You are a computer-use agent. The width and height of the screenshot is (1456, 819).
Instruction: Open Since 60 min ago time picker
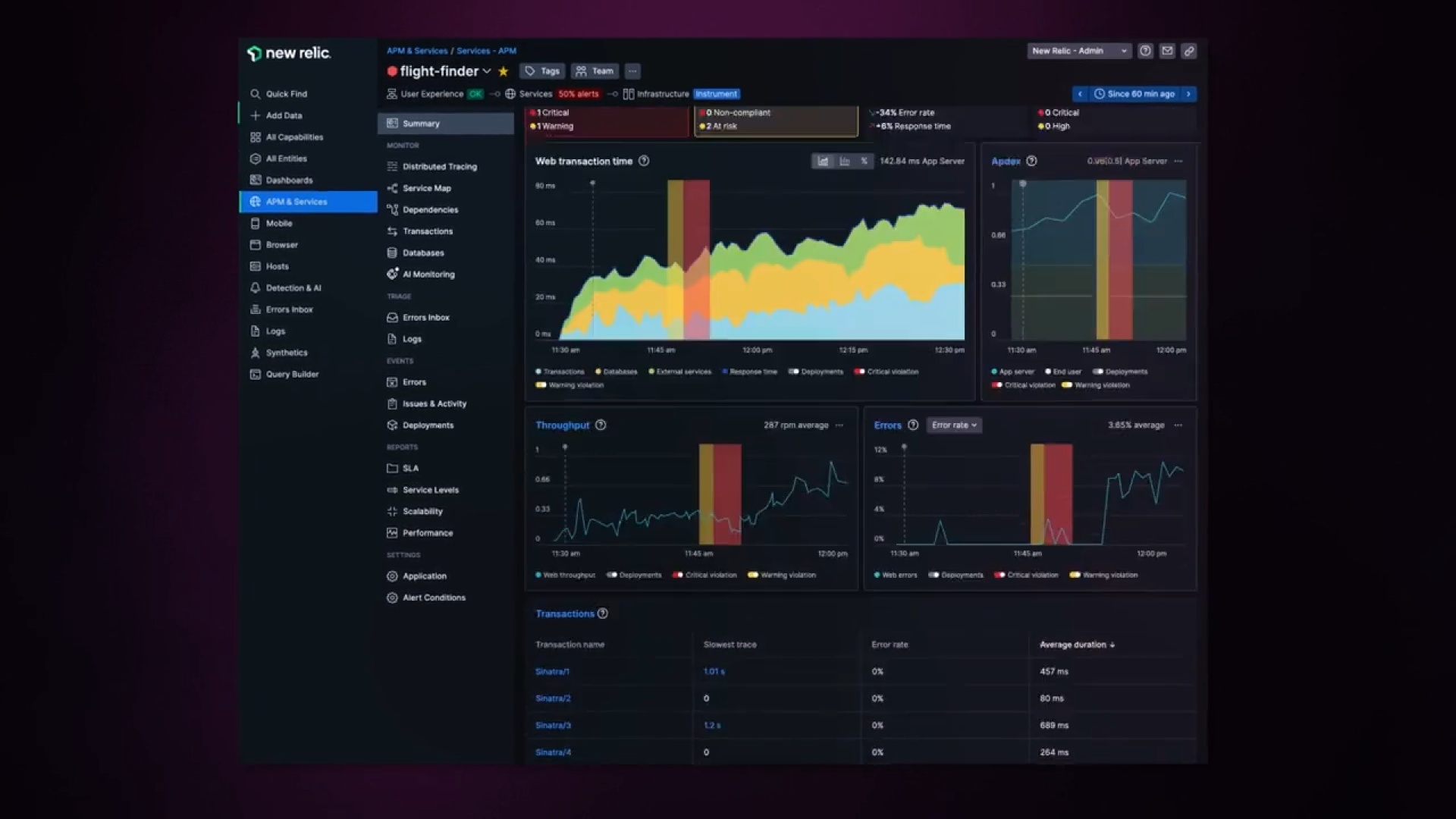(1134, 94)
